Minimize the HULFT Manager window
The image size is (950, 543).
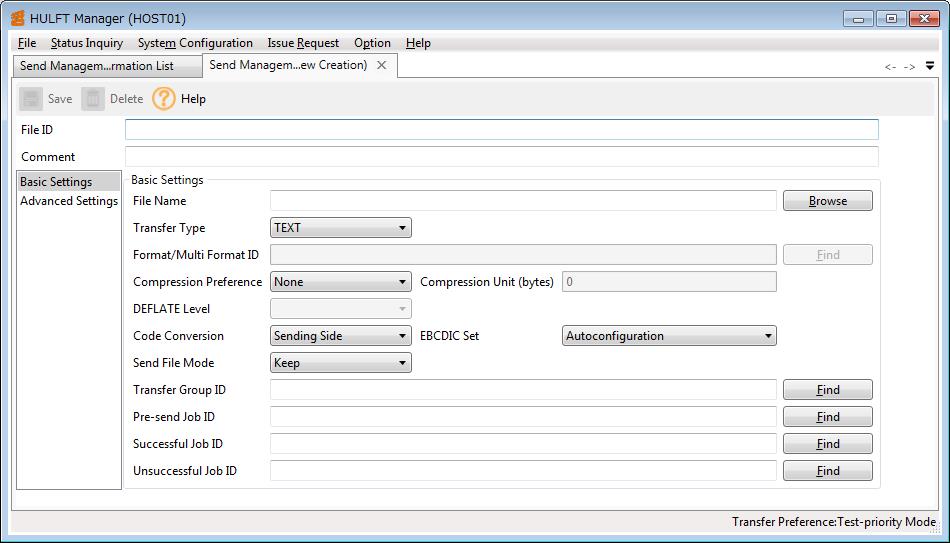click(858, 19)
